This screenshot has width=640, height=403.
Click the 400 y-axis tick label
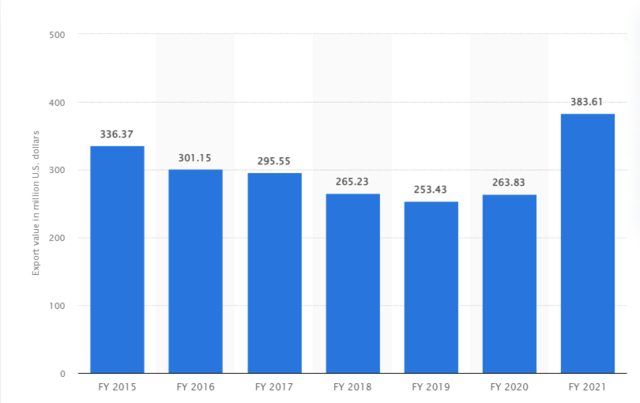[57, 103]
